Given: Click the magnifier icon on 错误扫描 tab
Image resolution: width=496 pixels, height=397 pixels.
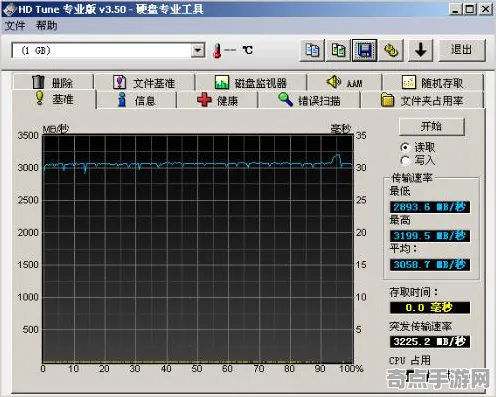Looking at the screenshot, I should coord(286,99).
